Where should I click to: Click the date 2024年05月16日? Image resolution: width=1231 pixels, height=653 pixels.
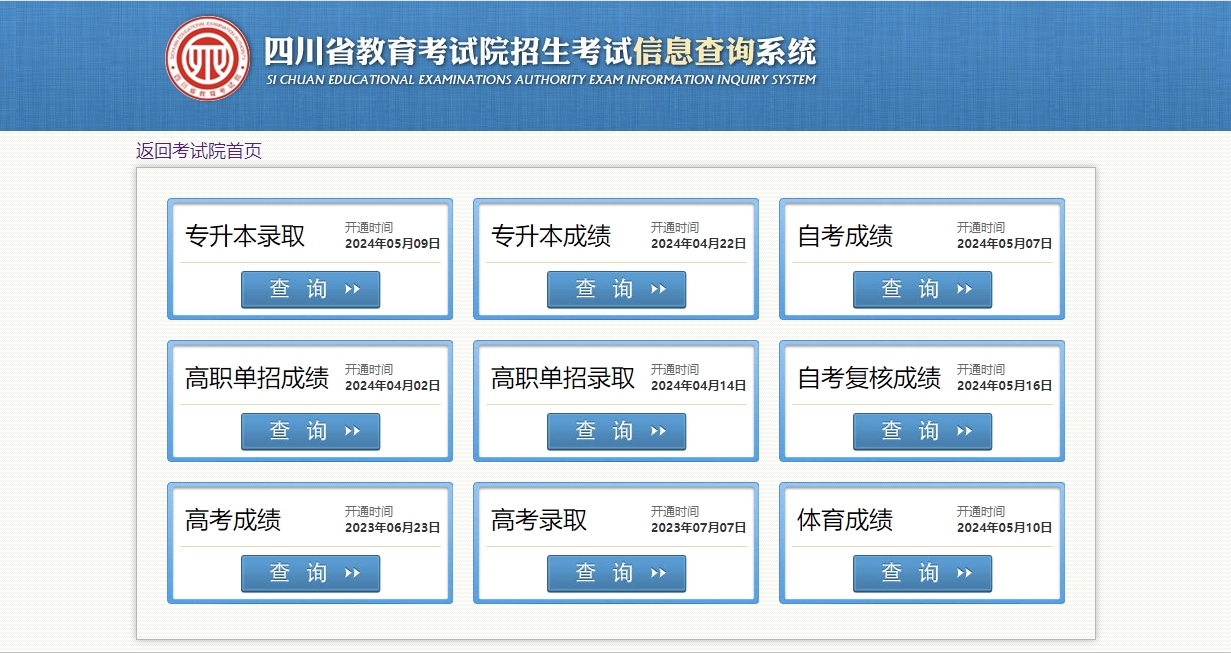tap(1005, 386)
